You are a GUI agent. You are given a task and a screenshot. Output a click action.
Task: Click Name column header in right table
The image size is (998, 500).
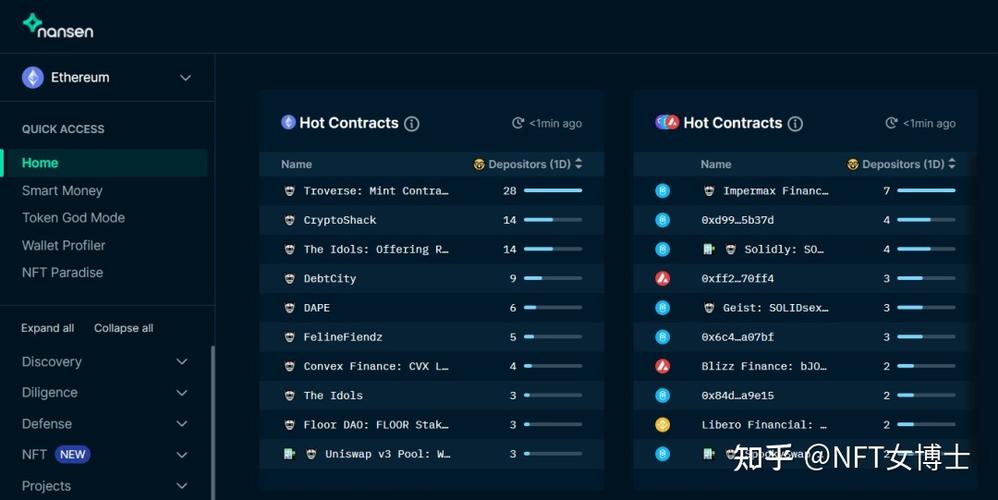point(716,164)
